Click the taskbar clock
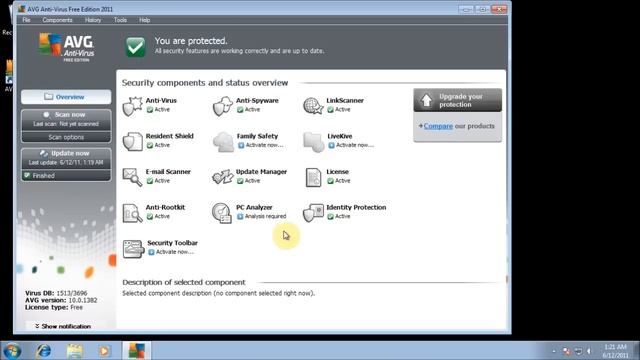This screenshot has width=640, height=360. [x=615, y=351]
